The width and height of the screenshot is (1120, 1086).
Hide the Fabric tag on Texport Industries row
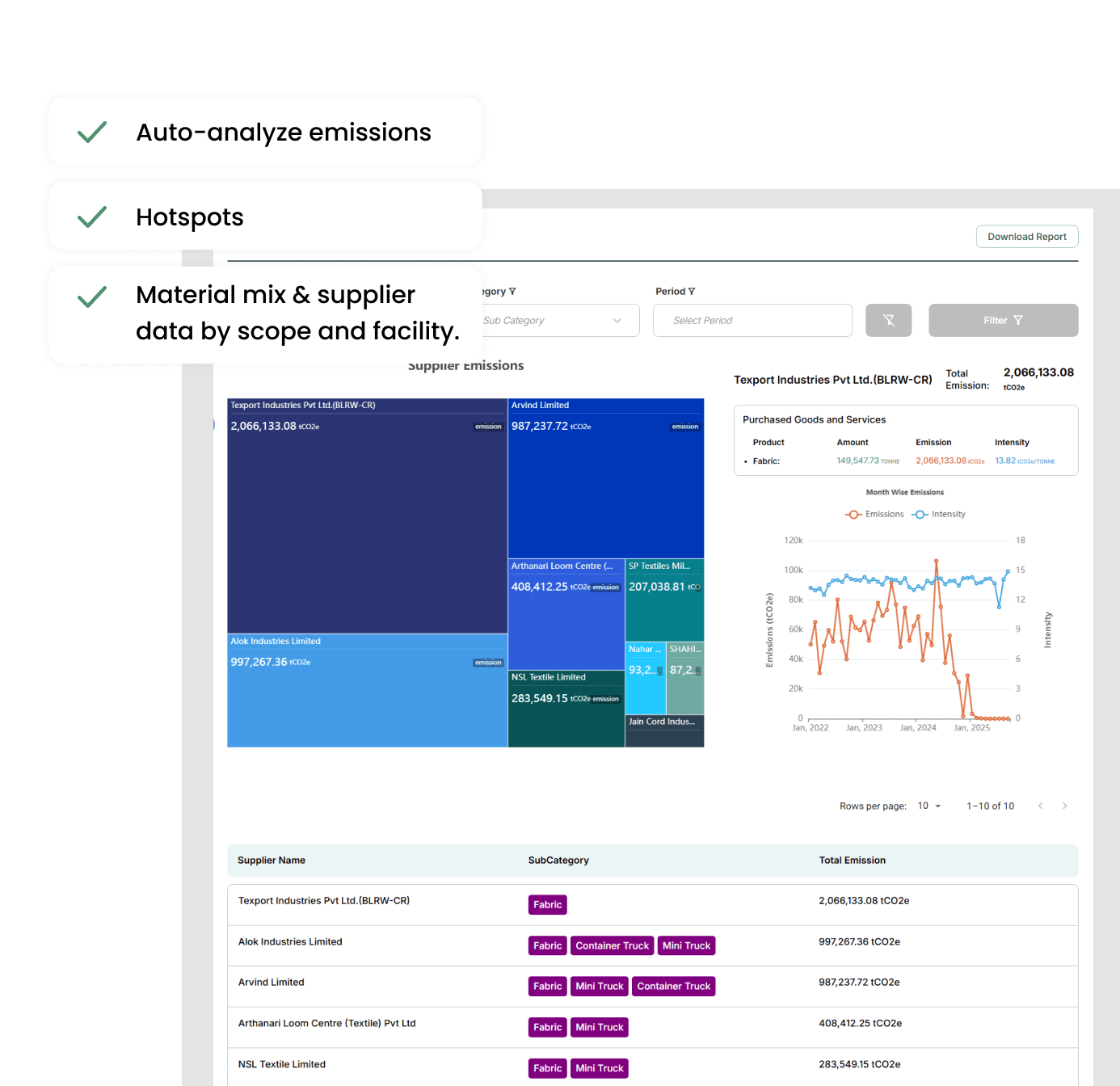547,904
